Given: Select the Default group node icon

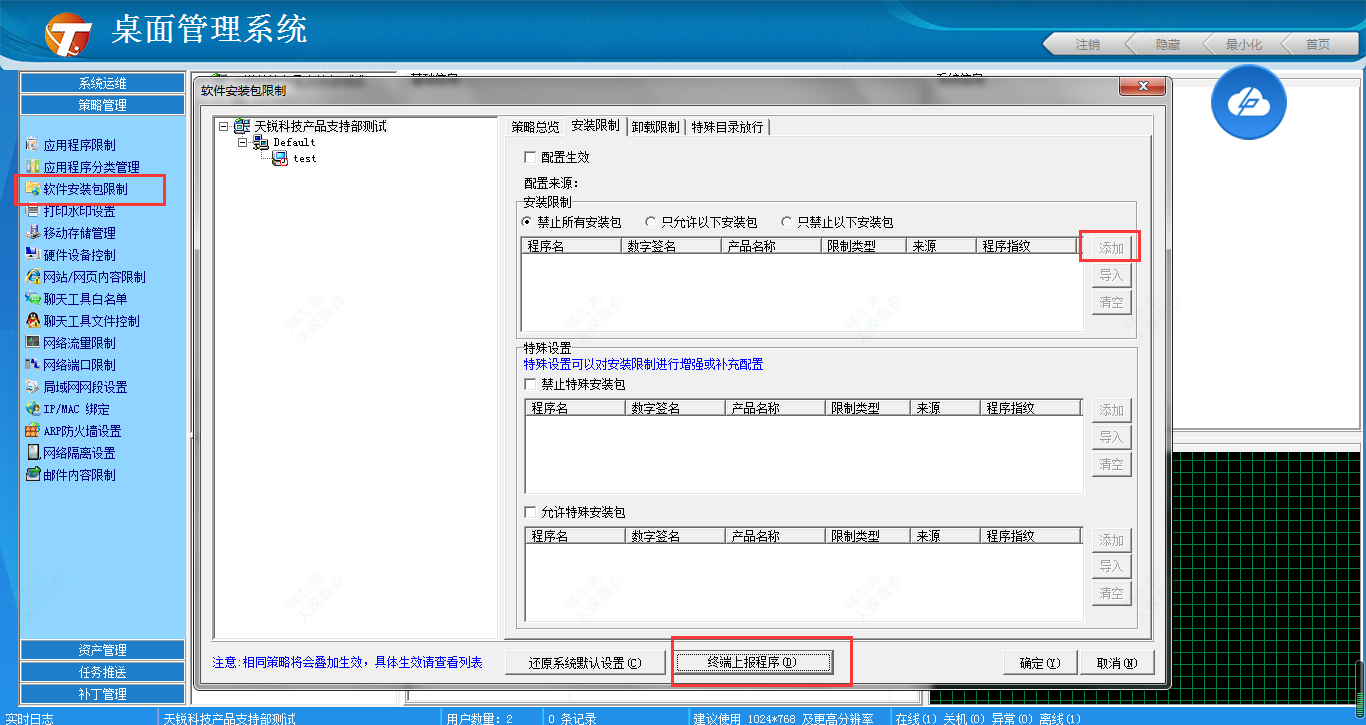Looking at the screenshot, I should 260,143.
